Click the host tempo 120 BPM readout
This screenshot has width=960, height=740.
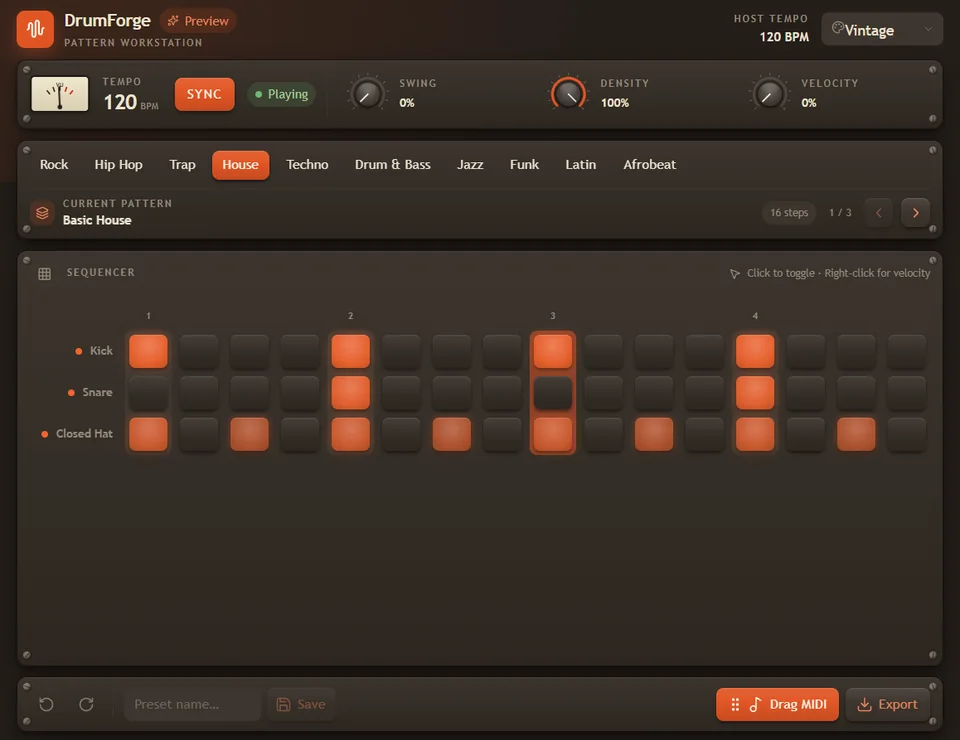tap(784, 37)
